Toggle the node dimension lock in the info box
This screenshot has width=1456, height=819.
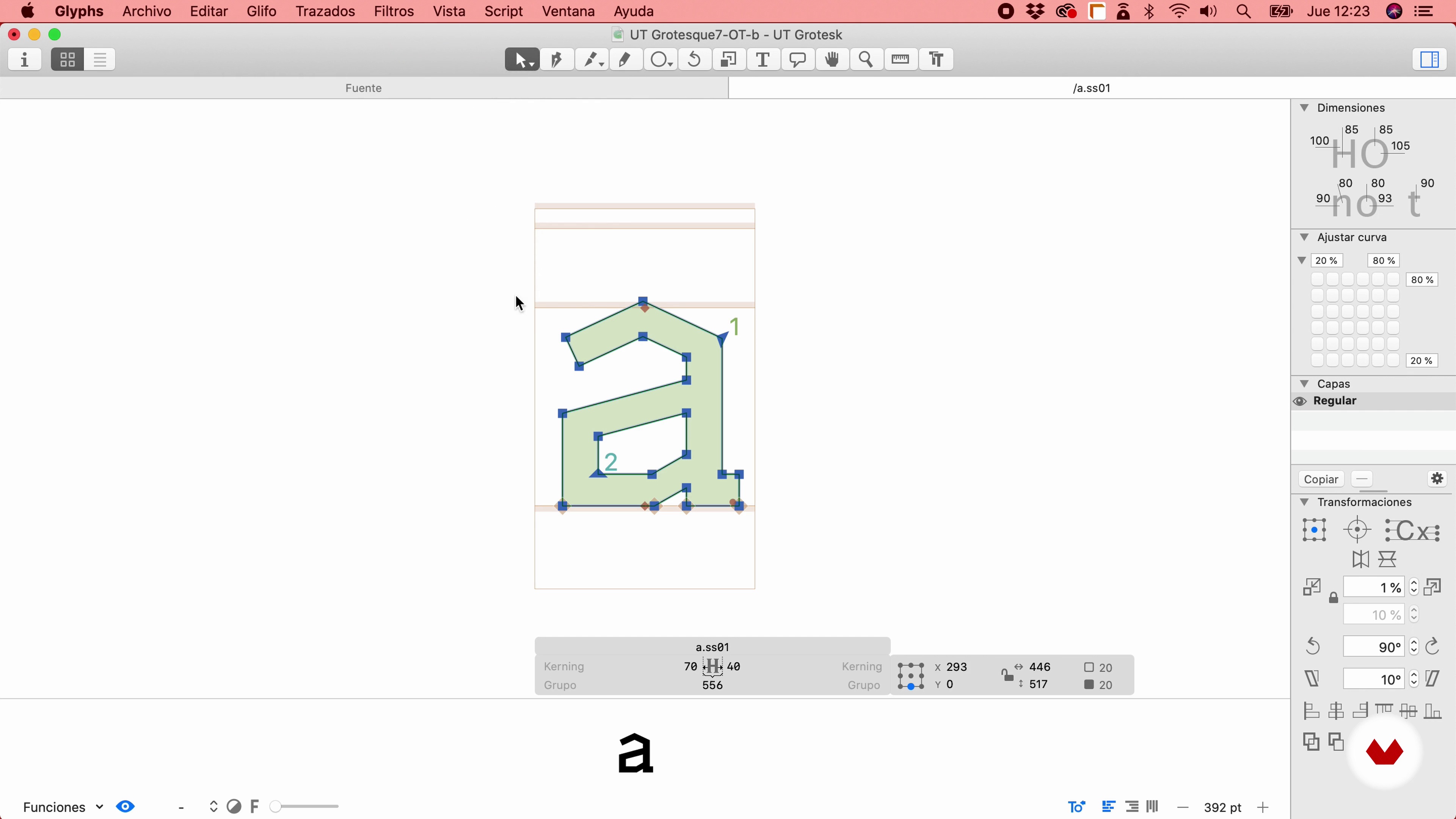(1007, 675)
